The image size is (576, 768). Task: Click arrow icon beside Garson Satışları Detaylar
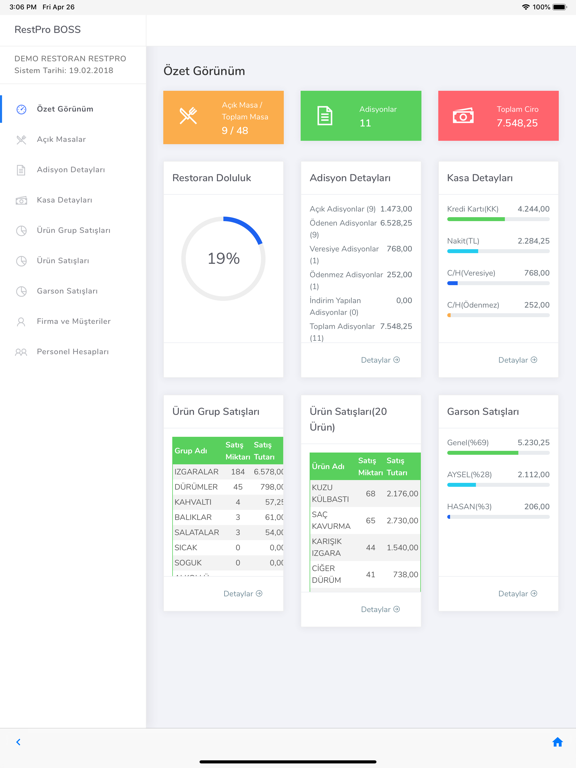(534, 594)
